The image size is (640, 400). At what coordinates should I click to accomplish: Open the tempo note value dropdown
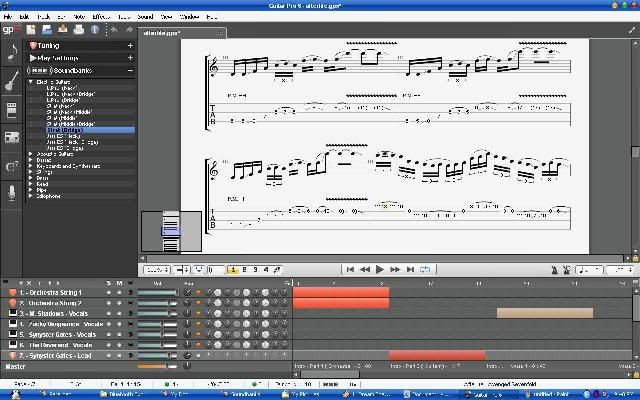tap(589, 270)
